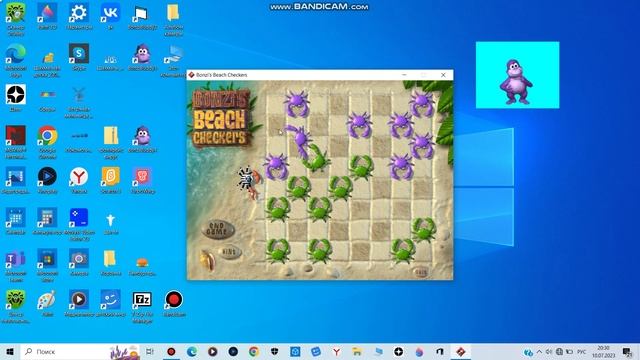Open the Settings gear desktop shortcut

[x=79, y=13]
